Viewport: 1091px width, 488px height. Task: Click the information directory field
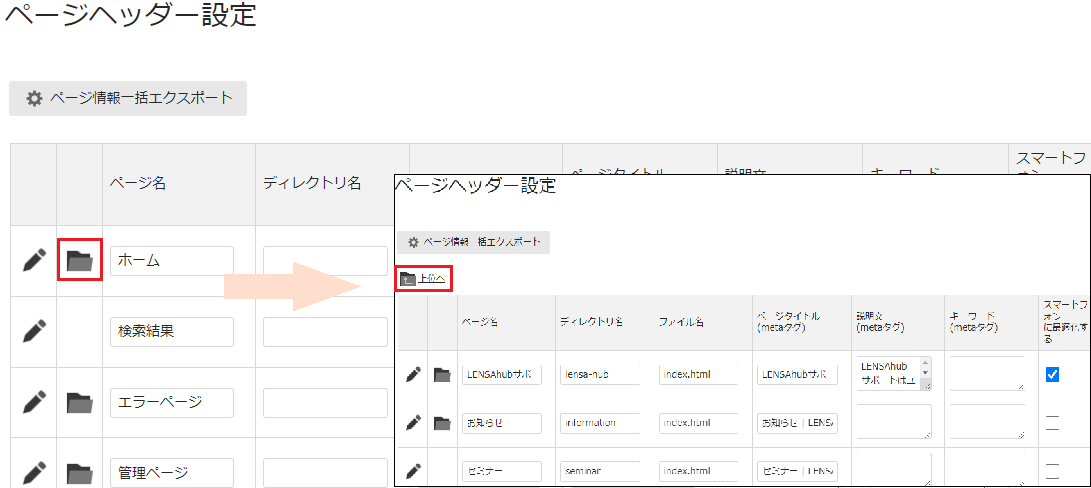600,423
